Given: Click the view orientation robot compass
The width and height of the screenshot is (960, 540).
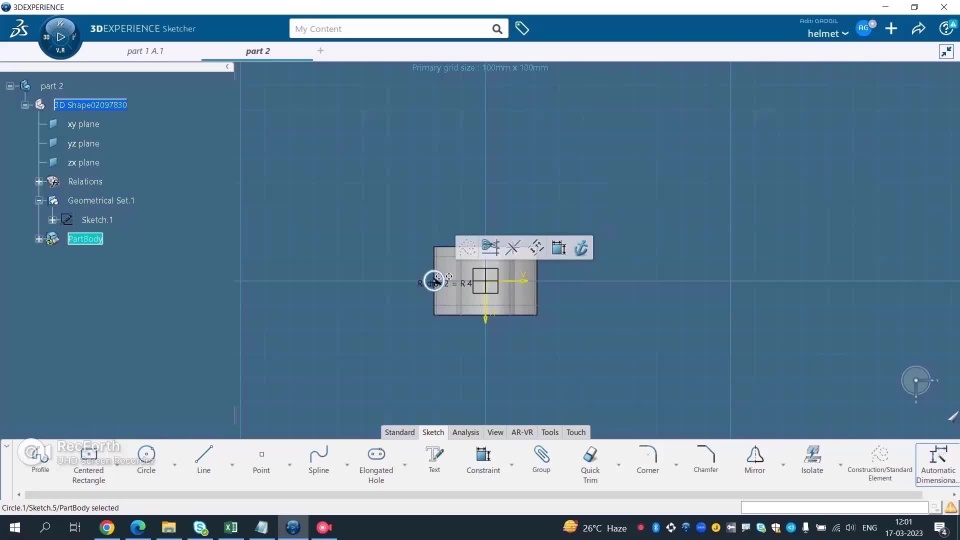Looking at the screenshot, I should click(x=916, y=381).
